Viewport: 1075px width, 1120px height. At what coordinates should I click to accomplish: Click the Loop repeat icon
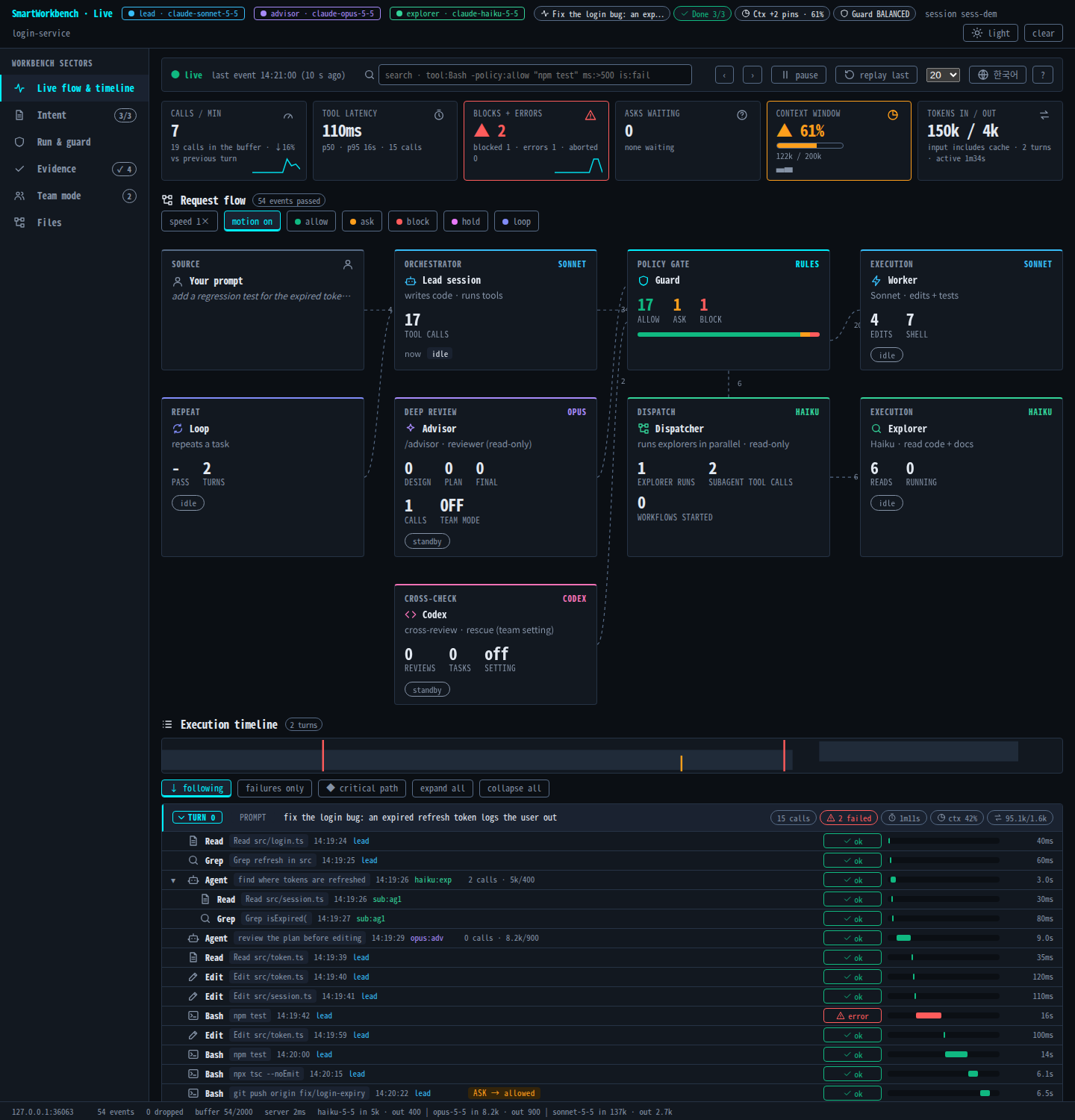point(178,429)
